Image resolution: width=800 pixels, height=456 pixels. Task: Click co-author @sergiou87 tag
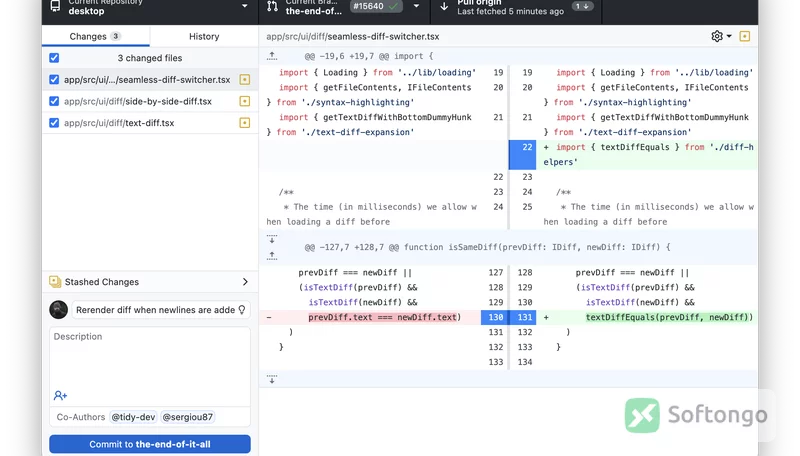click(x=187, y=417)
